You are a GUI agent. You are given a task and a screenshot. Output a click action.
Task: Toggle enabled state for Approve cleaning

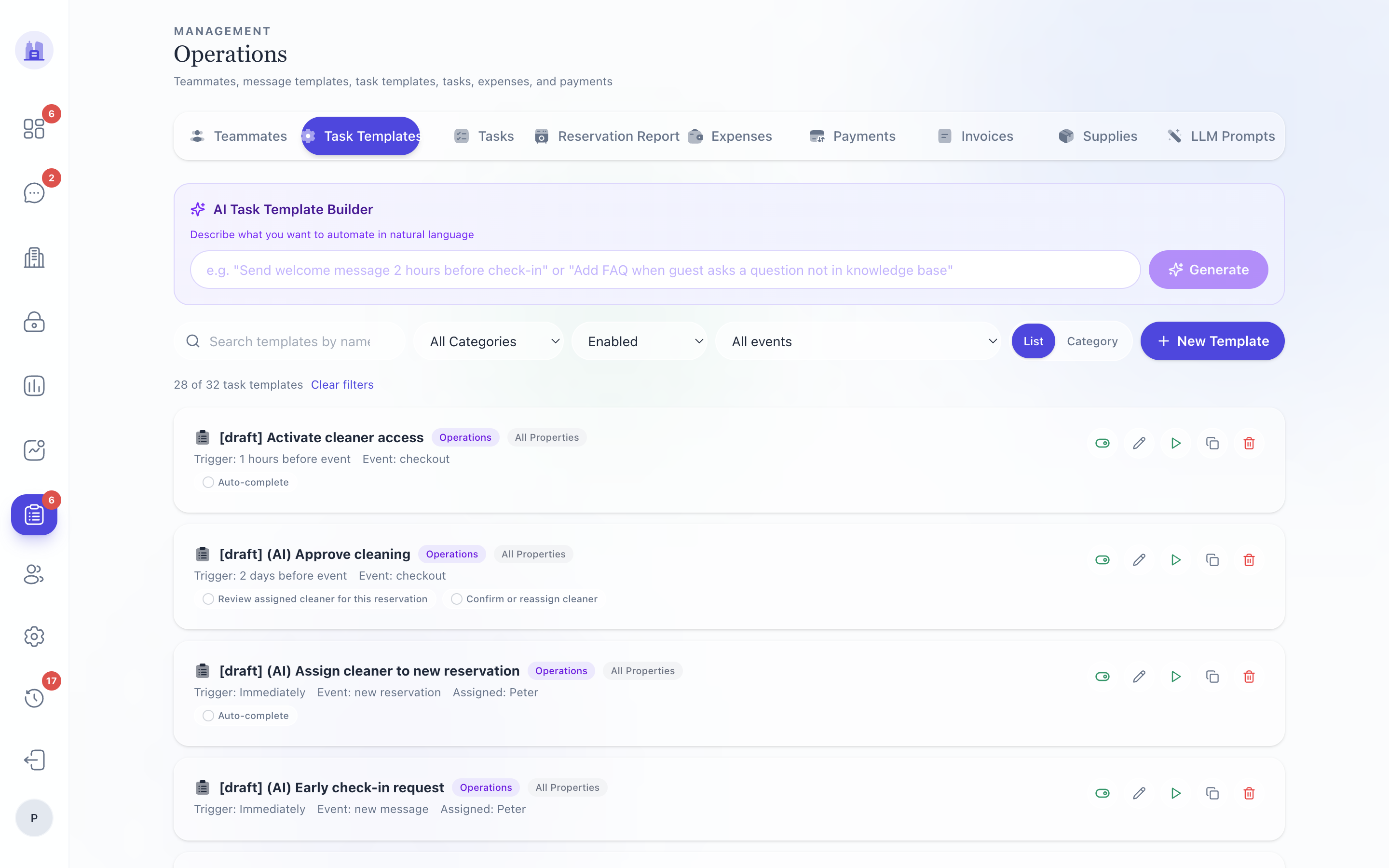[1102, 560]
